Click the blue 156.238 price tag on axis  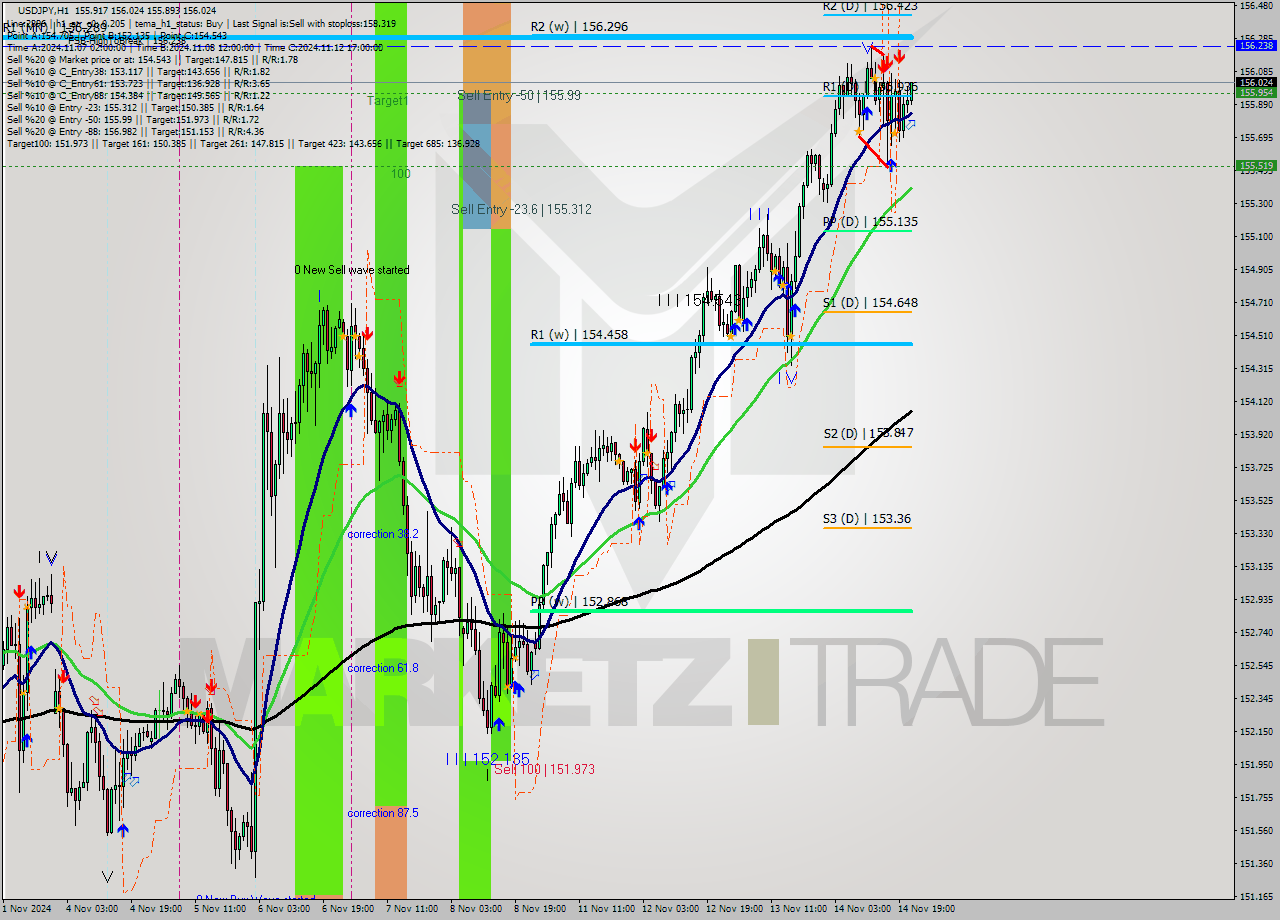tap(1256, 46)
